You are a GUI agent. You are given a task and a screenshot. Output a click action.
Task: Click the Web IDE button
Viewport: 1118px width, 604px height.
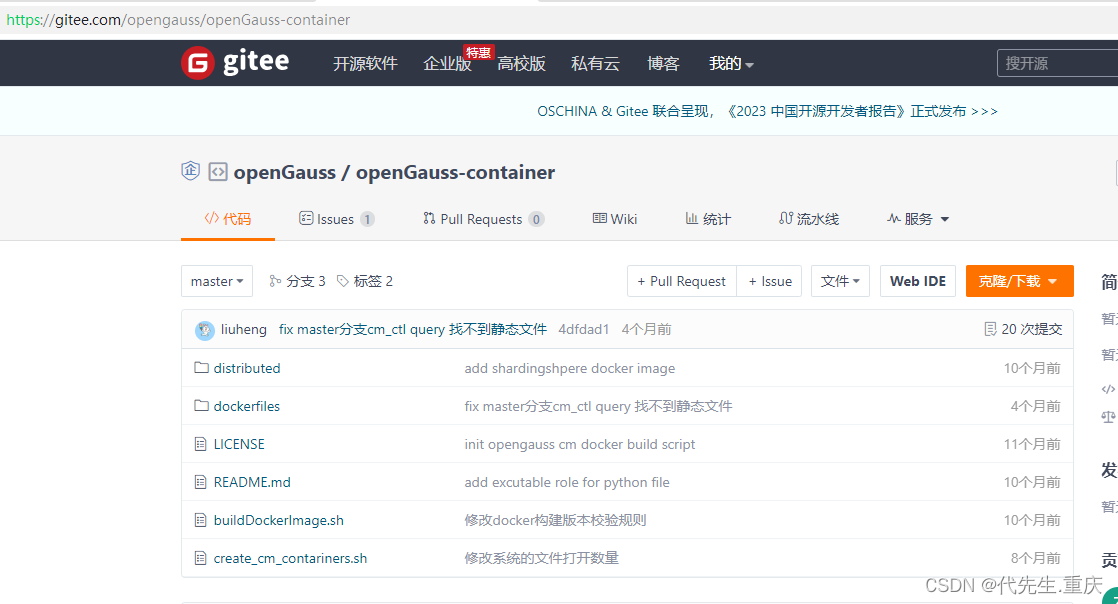click(x=917, y=281)
